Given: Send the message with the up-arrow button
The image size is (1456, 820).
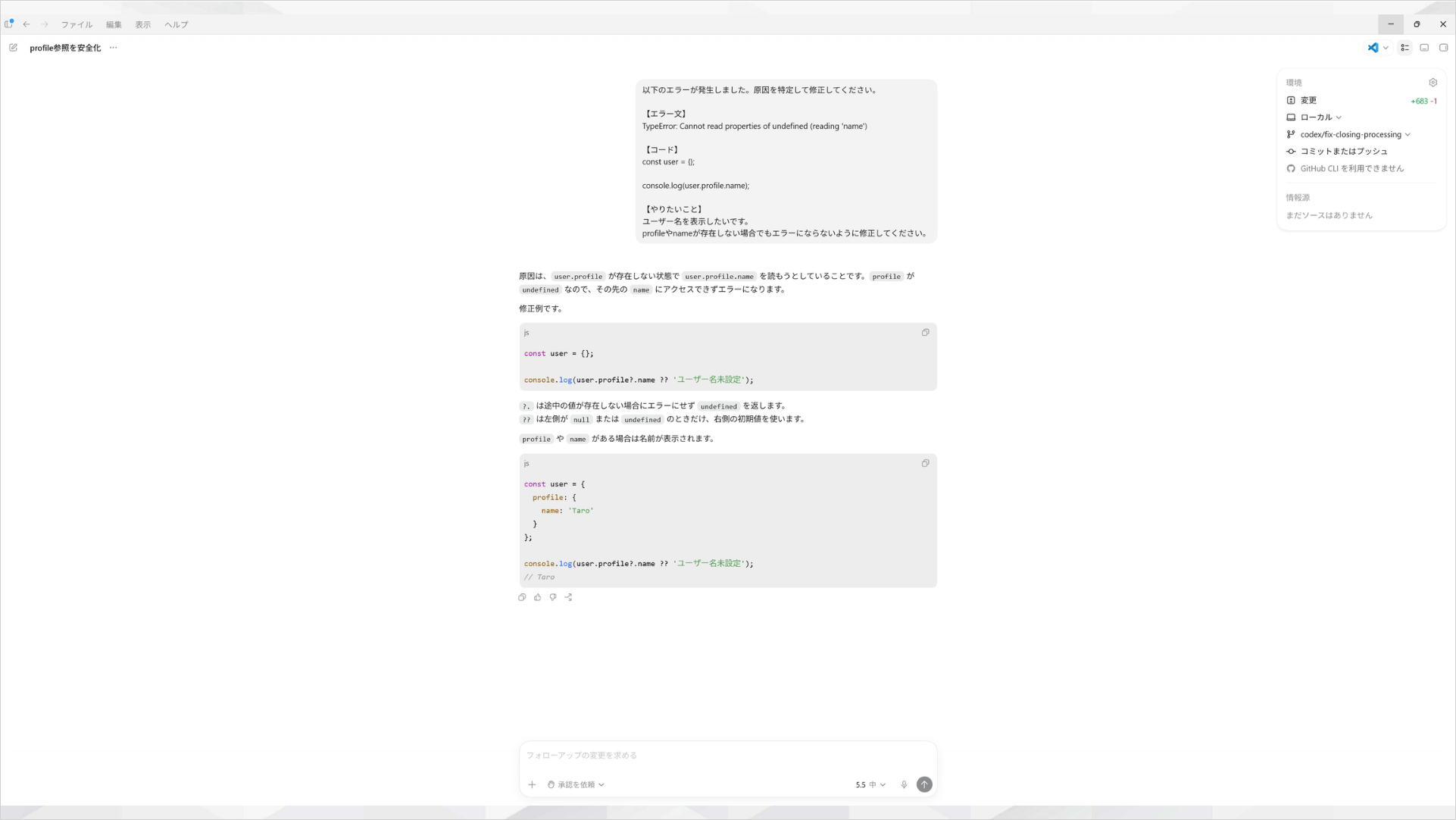Looking at the screenshot, I should [924, 784].
